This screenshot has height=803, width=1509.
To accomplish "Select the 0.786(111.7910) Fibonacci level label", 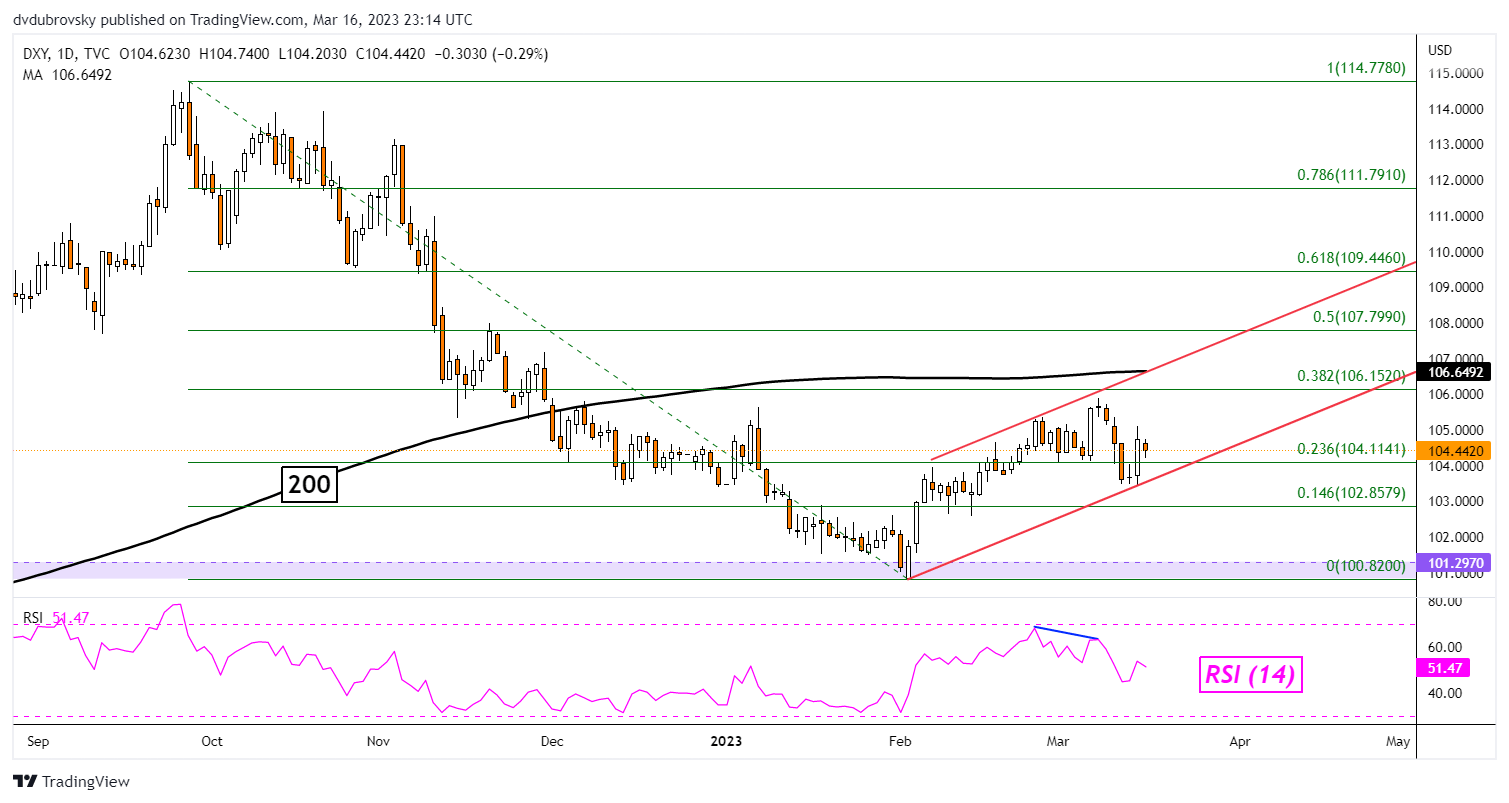I will click(x=1352, y=175).
